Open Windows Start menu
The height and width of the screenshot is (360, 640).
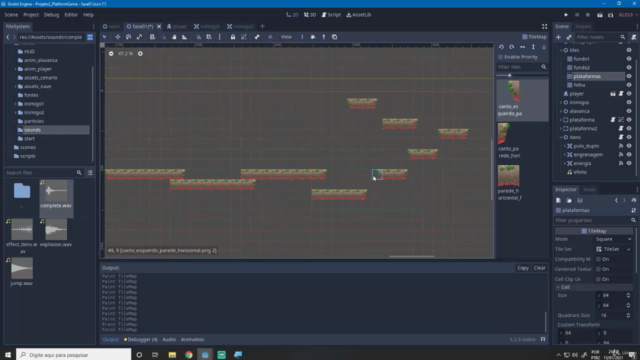(8, 355)
